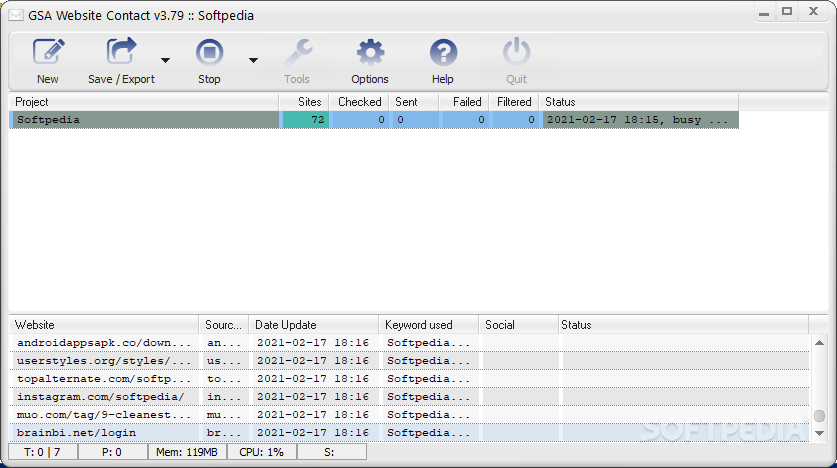Expand the Save / Export dropdown arrow
This screenshot has height=468, width=837.
click(x=165, y=60)
